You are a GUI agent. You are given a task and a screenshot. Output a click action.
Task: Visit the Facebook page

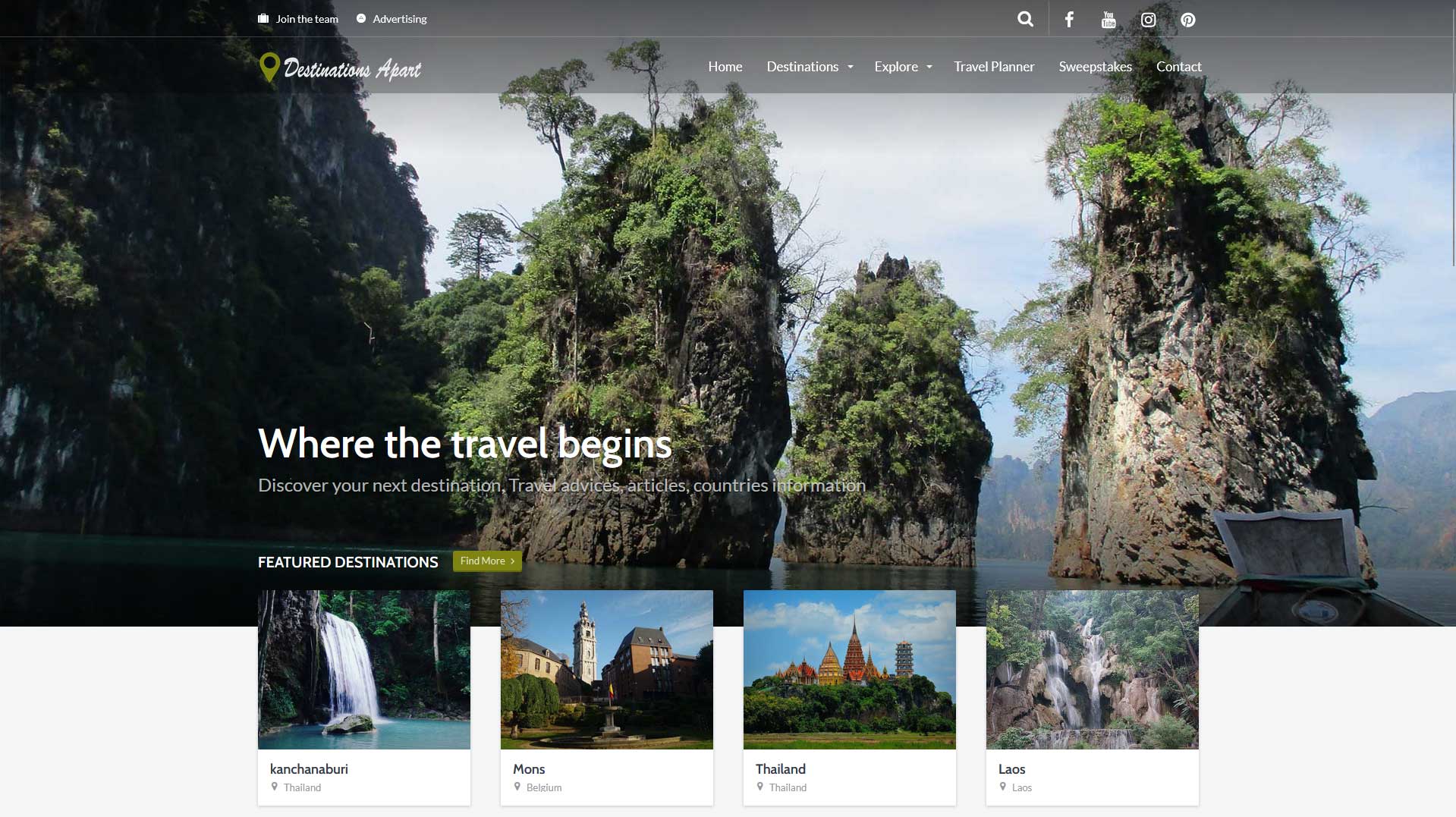pyautogui.click(x=1069, y=19)
